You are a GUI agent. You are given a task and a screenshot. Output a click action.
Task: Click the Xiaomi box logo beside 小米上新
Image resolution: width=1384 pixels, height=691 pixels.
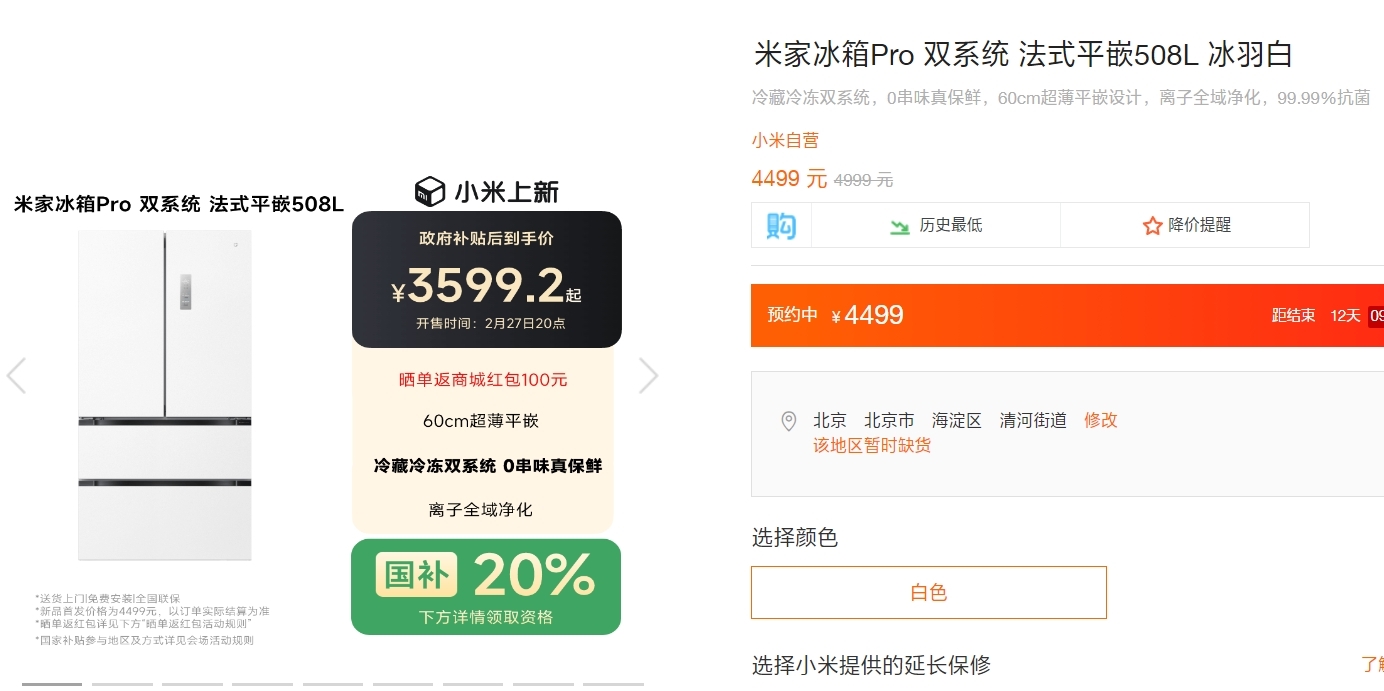(x=430, y=191)
